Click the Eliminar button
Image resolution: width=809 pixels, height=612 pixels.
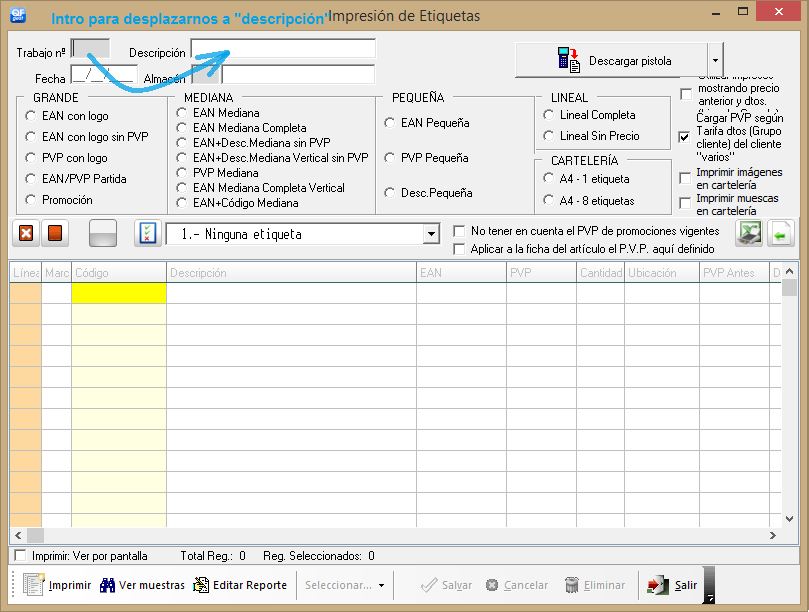click(595, 585)
